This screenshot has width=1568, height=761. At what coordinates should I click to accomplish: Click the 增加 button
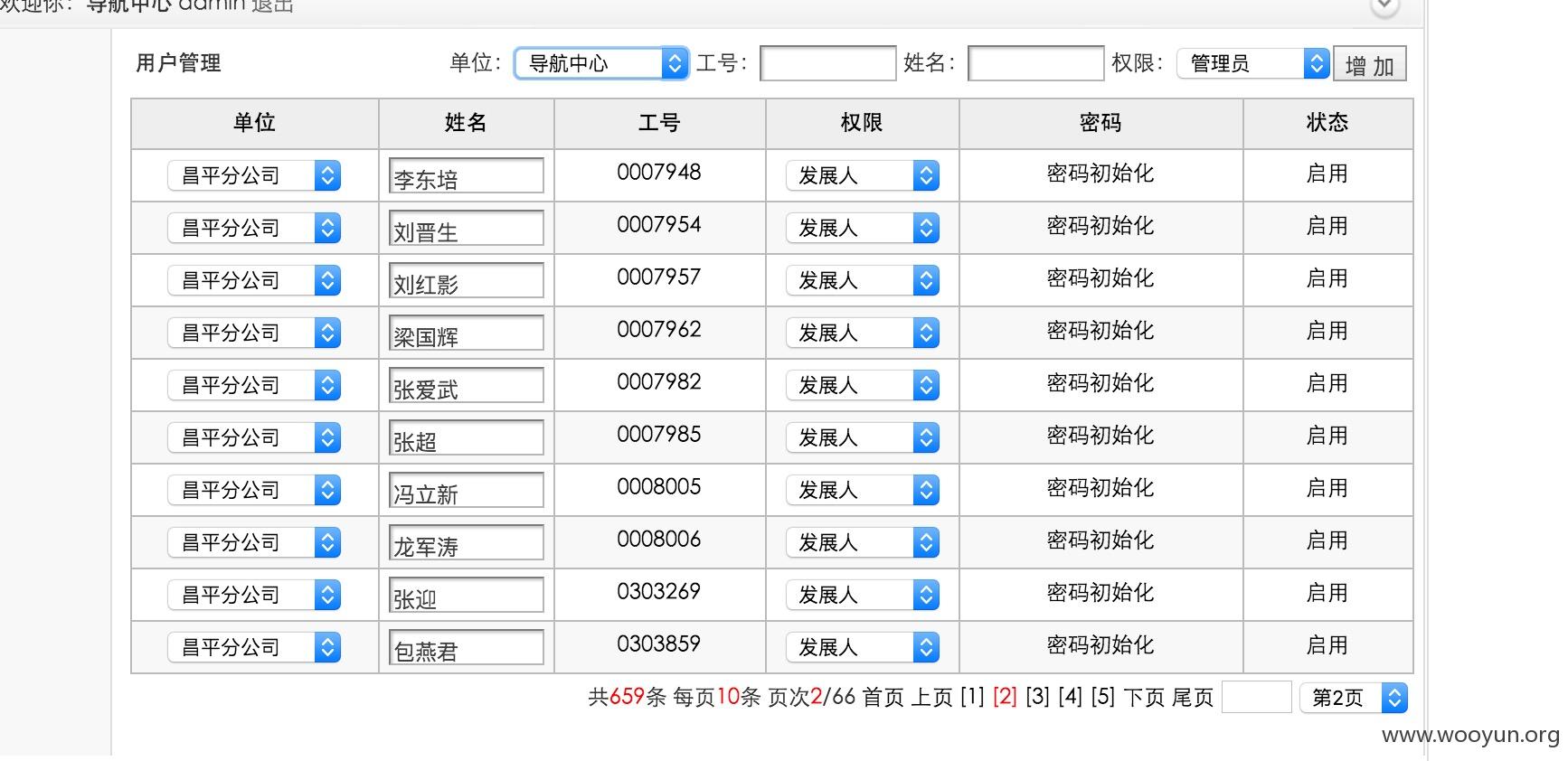pyautogui.click(x=1370, y=65)
